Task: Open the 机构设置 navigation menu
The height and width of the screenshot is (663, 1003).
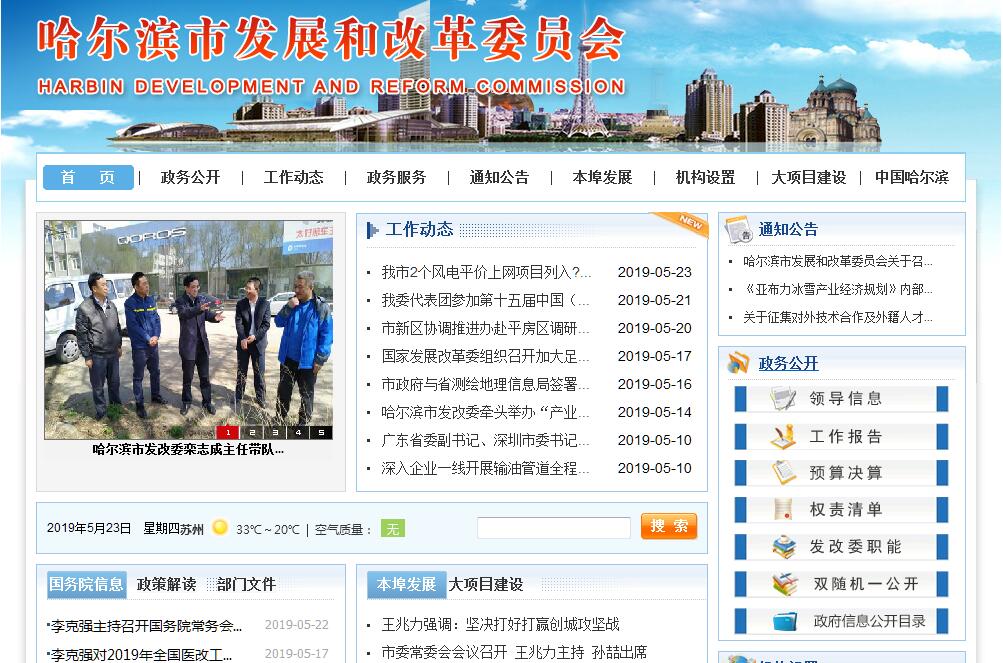Action: 706,177
